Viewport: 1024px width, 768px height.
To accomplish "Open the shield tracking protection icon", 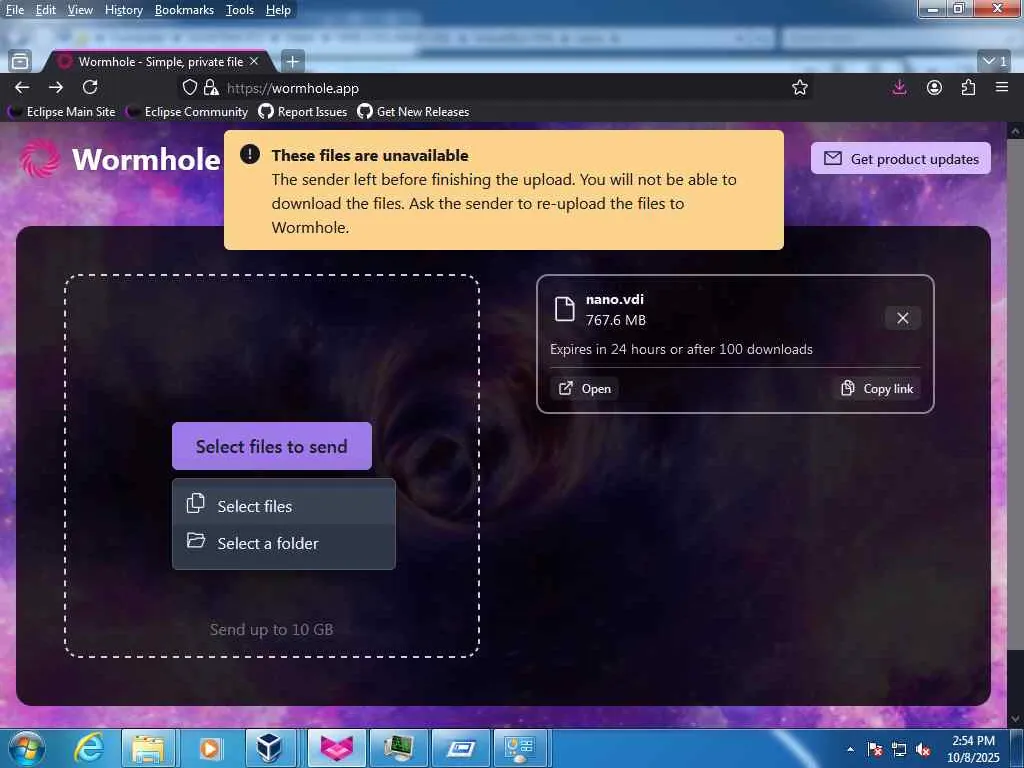I will 189,88.
